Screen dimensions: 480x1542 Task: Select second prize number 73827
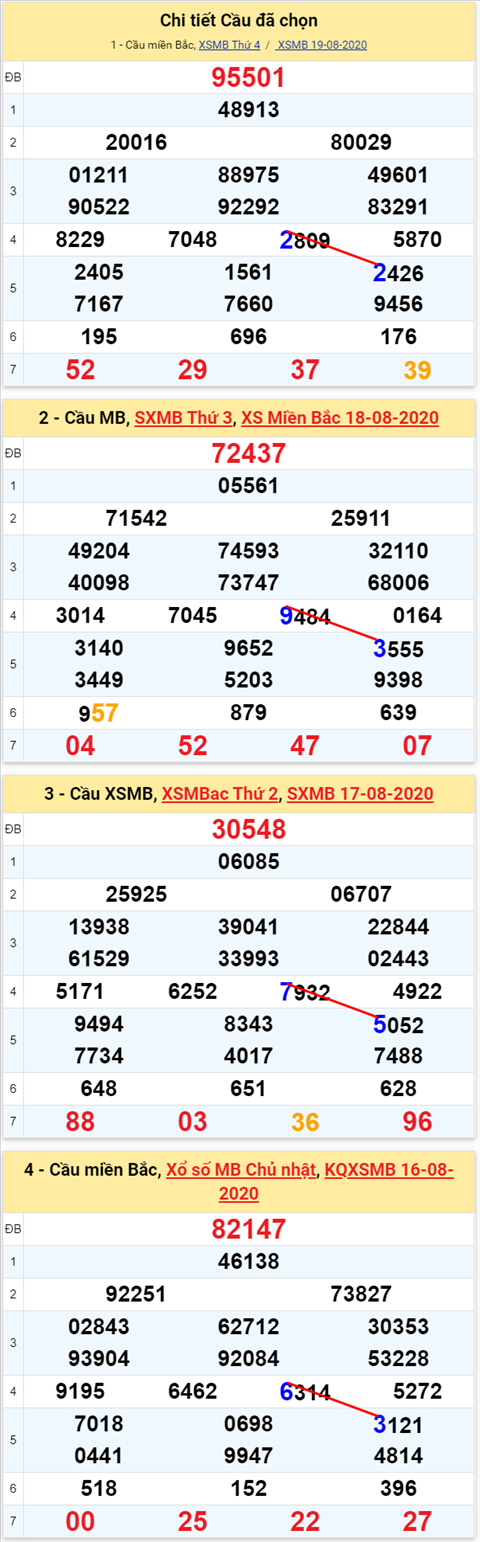pyautogui.click(x=361, y=1294)
